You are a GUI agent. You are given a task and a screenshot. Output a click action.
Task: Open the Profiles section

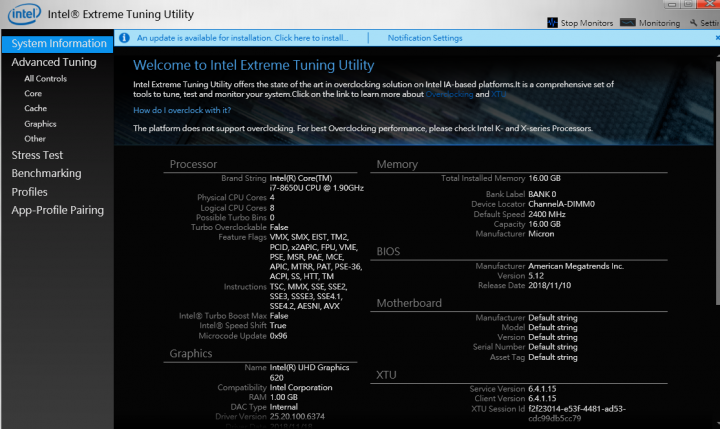click(29, 192)
